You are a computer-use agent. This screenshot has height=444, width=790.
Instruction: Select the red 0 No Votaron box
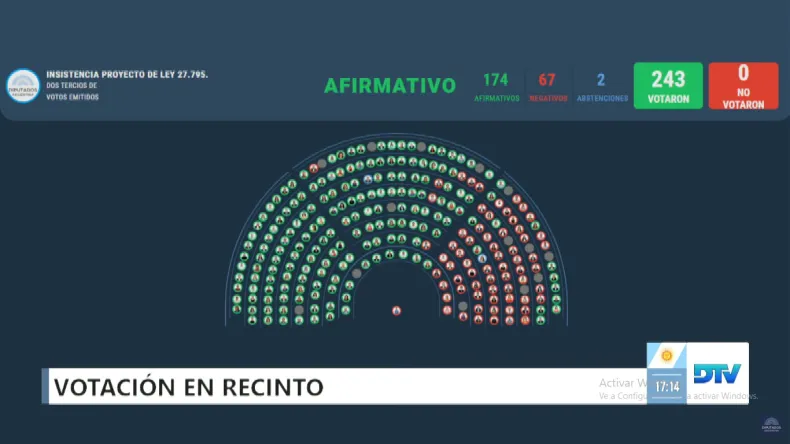pyautogui.click(x=743, y=86)
